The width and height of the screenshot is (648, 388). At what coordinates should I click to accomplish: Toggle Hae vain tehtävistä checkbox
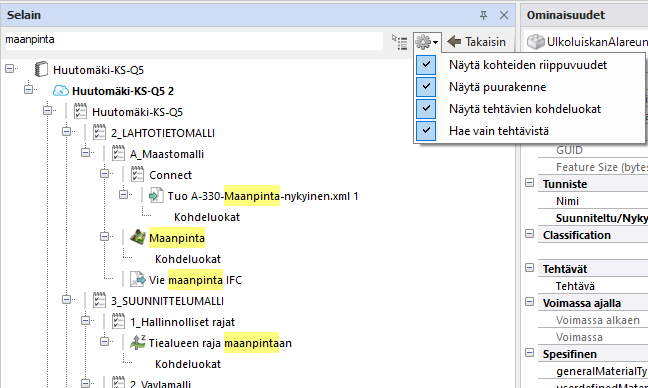[x=426, y=131]
